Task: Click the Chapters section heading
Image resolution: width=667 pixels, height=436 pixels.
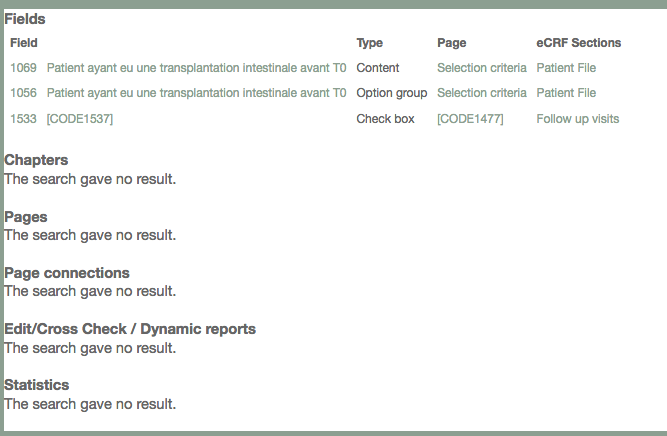Action: (x=36, y=160)
